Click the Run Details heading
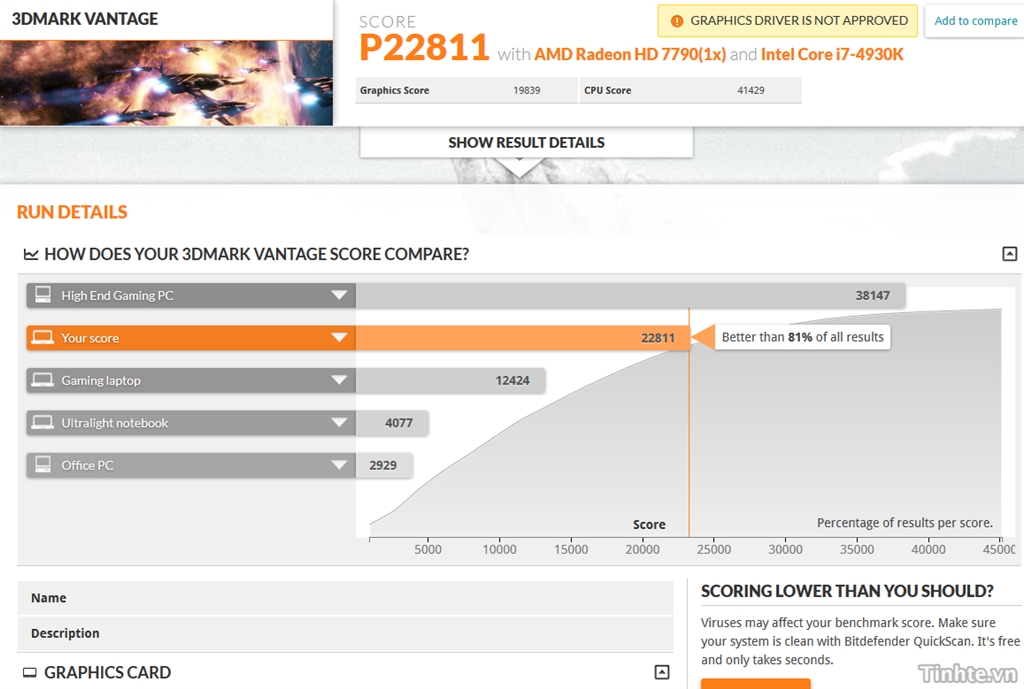The image size is (1024, 689). [72, 212]
